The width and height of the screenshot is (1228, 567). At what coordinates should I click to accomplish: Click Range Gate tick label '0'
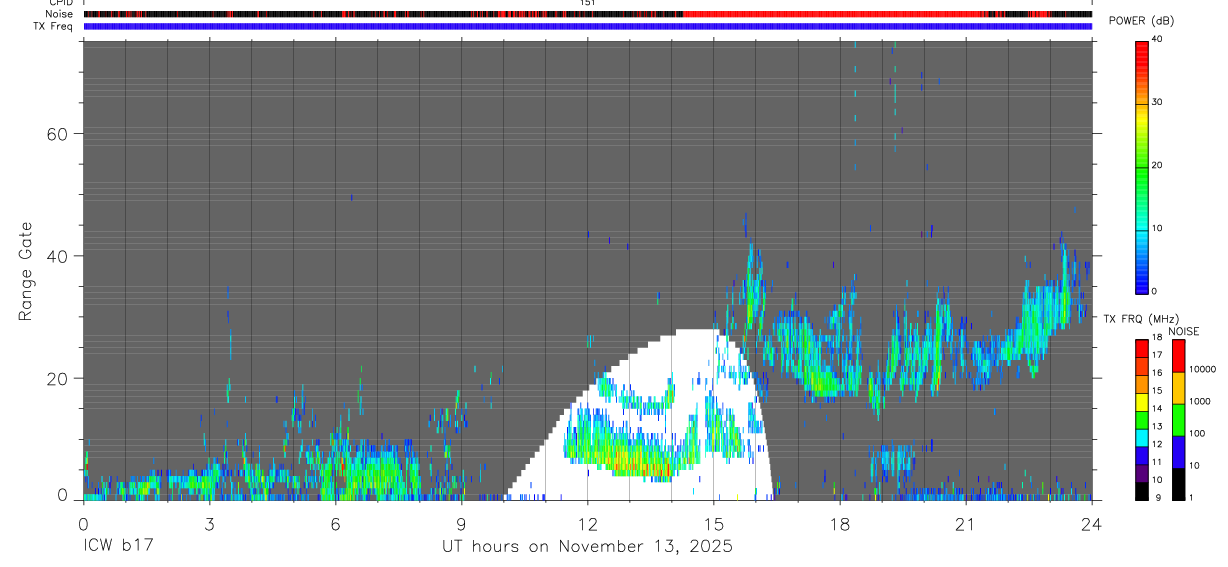tap(62, 495)
